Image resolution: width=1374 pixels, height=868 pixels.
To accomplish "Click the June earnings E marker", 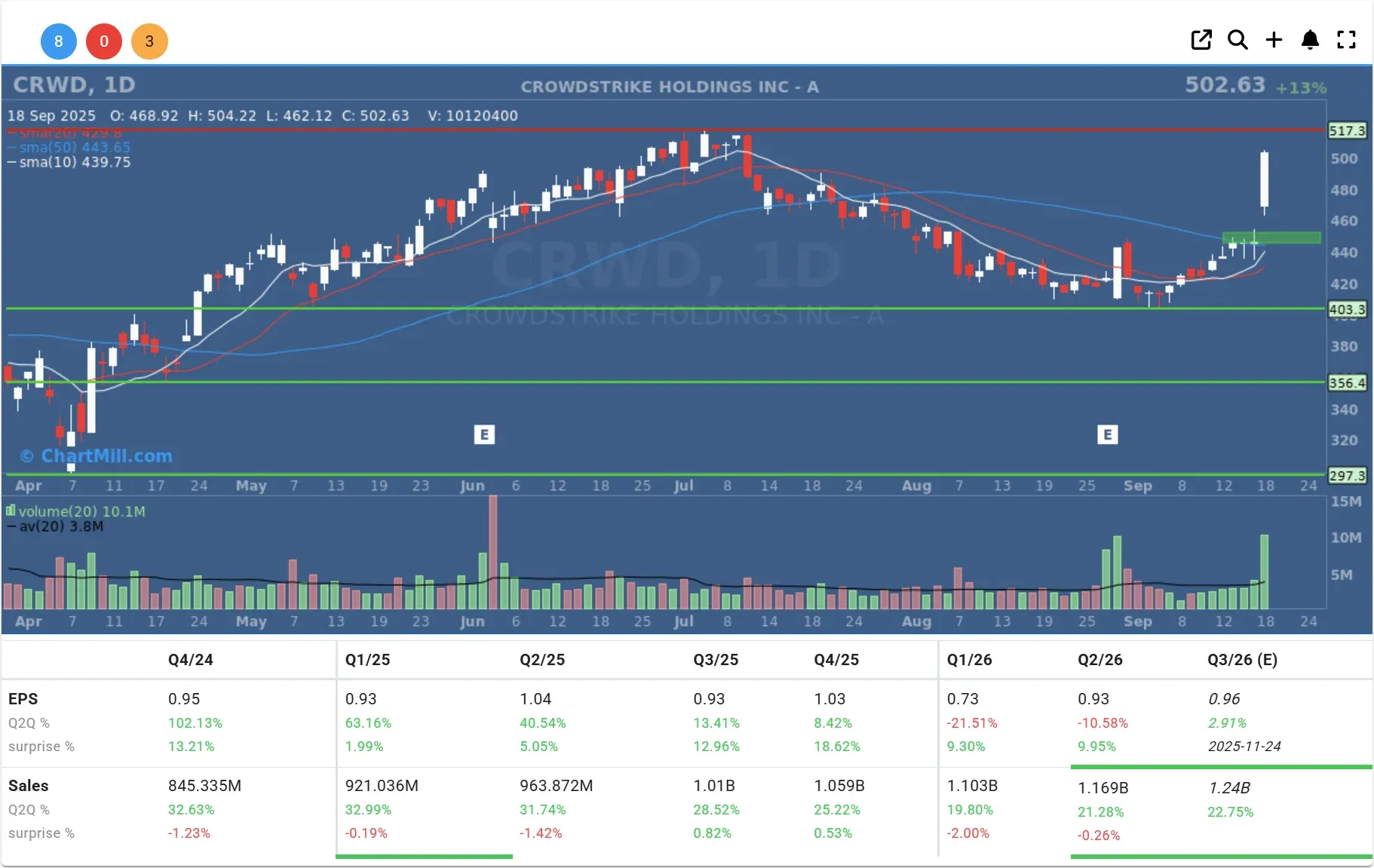I will pos(484,434).
